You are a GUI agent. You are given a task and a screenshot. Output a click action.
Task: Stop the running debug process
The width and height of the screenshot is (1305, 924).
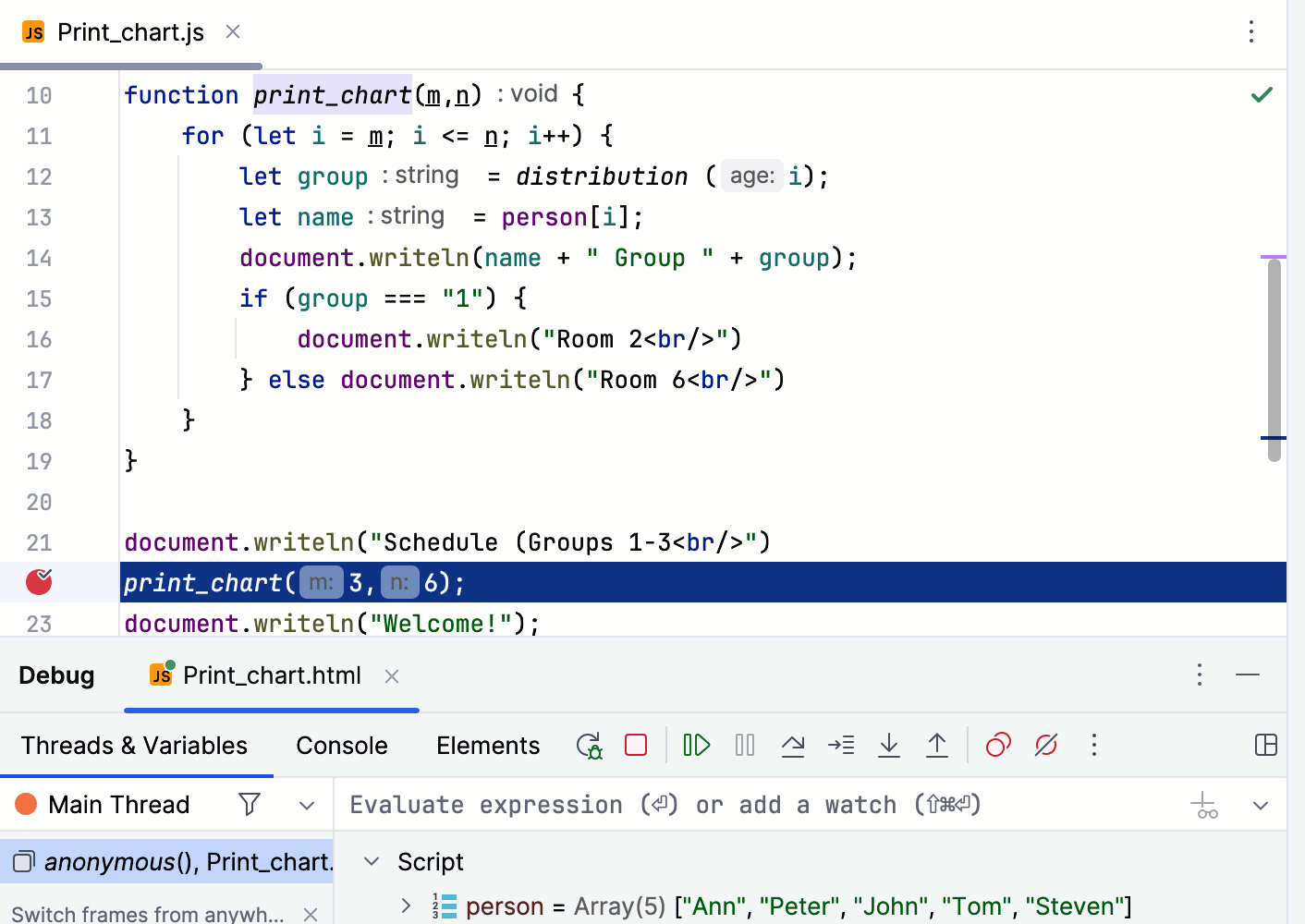[635, 745]
